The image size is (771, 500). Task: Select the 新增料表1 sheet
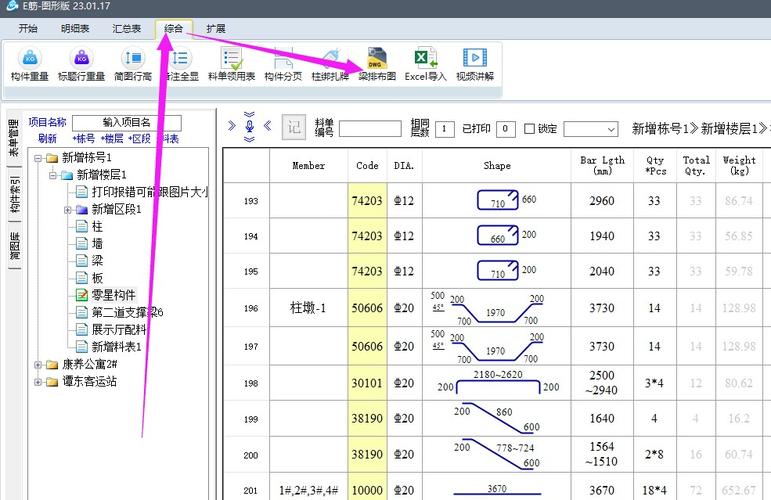click(x=109, y=347)
